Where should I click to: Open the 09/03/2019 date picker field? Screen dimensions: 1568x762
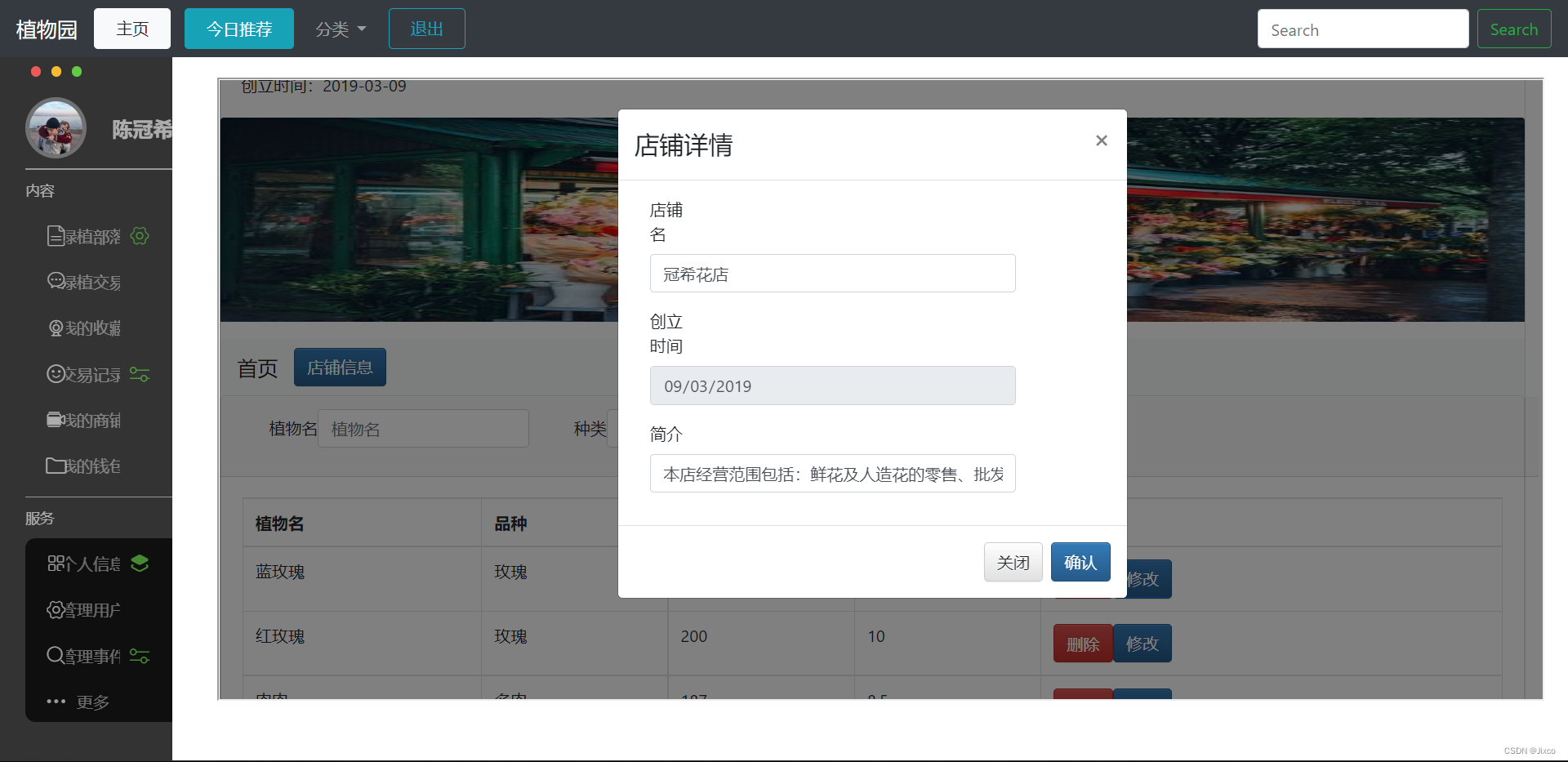(832, 385)
